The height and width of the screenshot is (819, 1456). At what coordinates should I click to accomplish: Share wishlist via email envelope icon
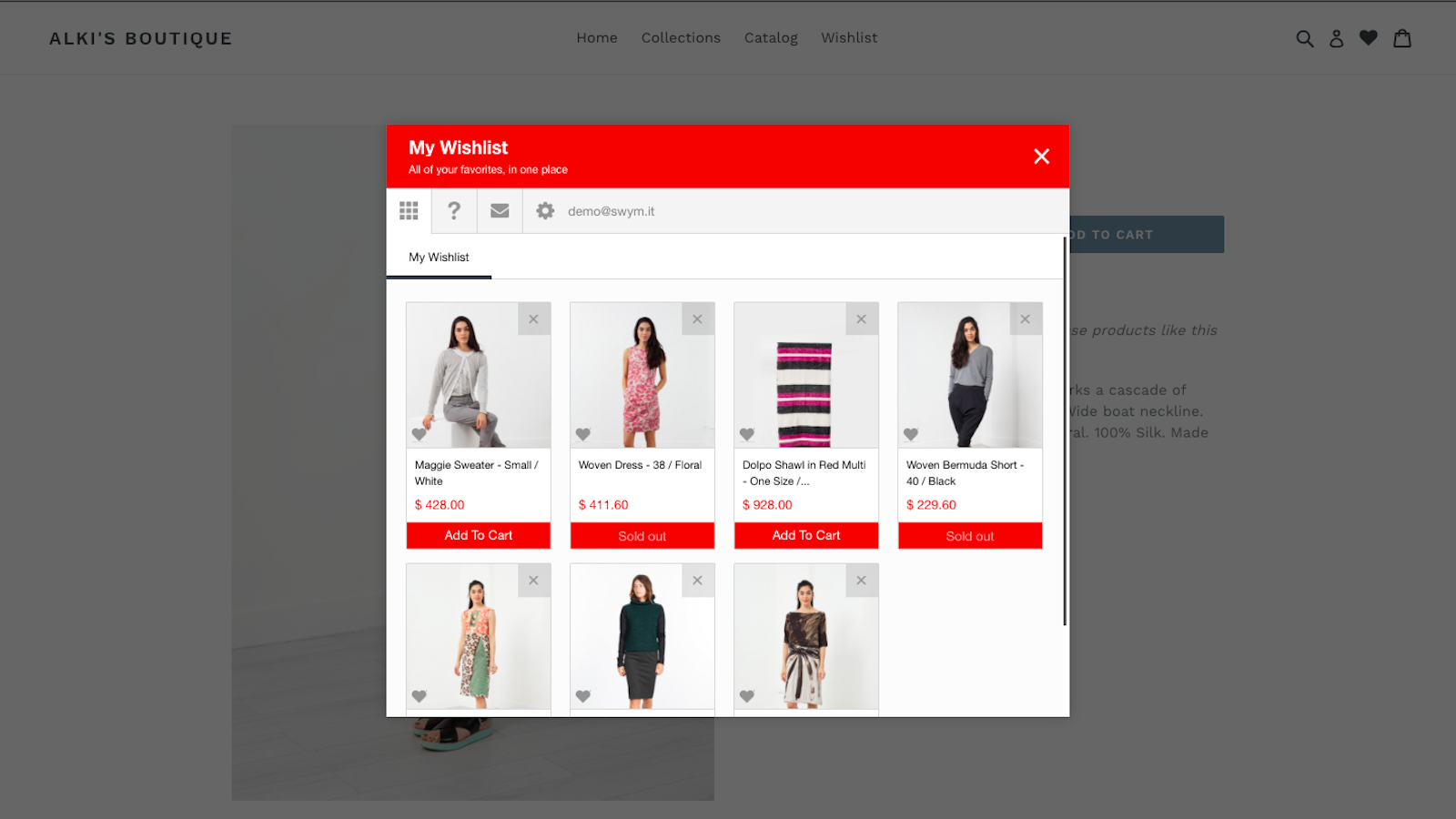click(x=500, y=211)
